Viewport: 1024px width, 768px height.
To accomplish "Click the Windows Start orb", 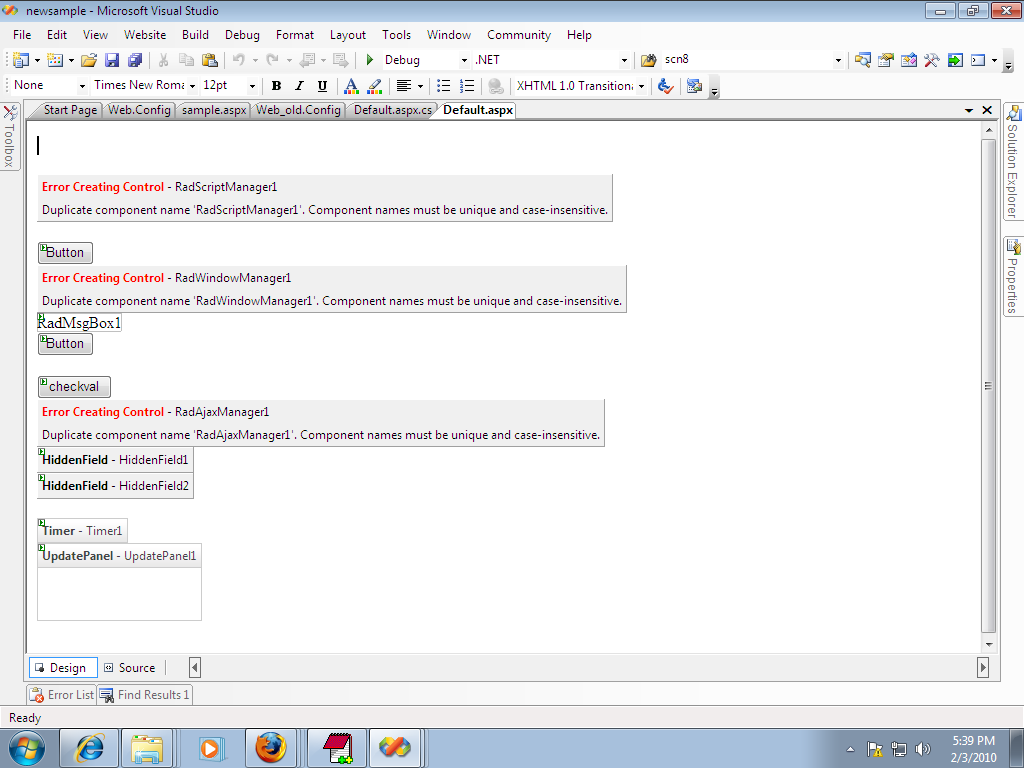I will 27,748.
